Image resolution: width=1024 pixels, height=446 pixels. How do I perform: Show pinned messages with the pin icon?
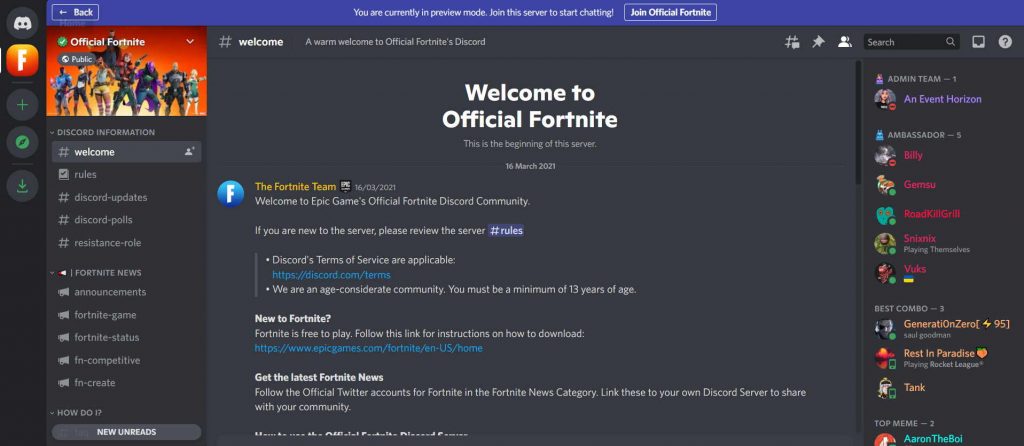pos(818,42)
